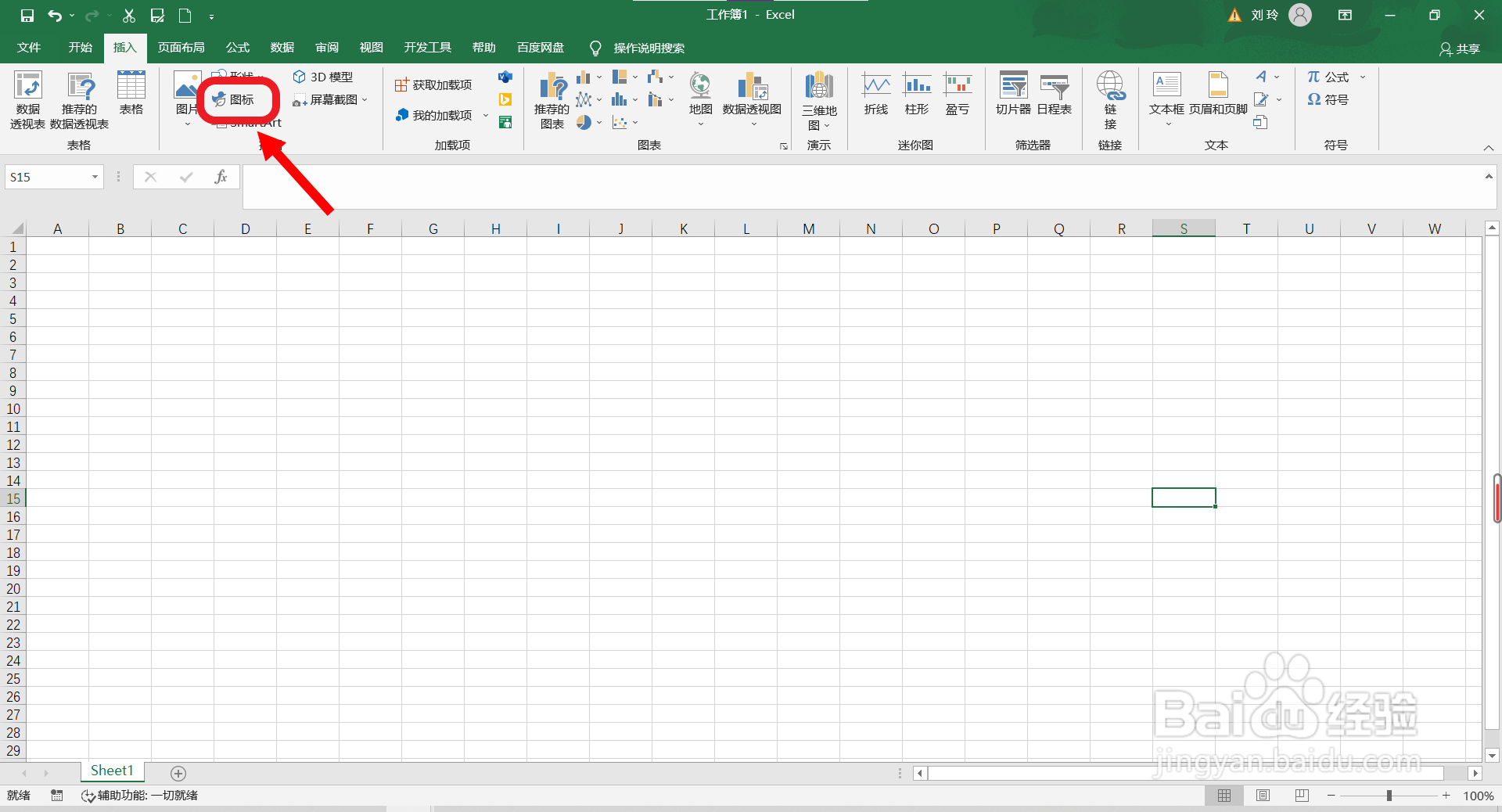Click the macro recording icon in status bar
The width and height of the screenshot is (1502, 812).
point(56,796)
